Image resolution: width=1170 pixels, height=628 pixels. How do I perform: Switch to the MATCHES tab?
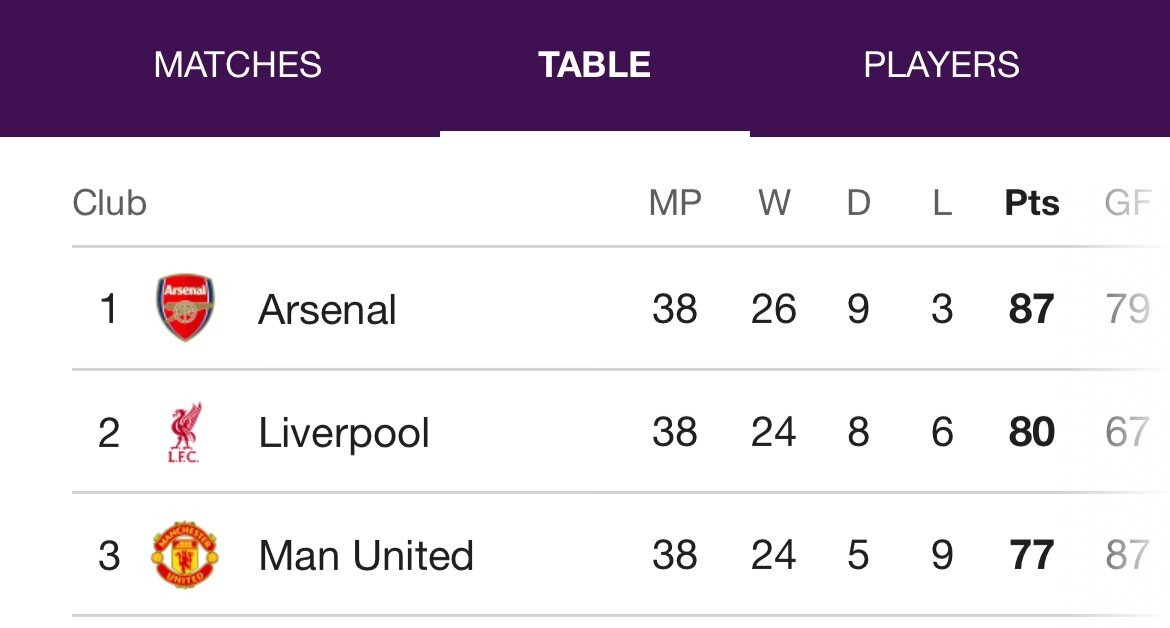237,66
